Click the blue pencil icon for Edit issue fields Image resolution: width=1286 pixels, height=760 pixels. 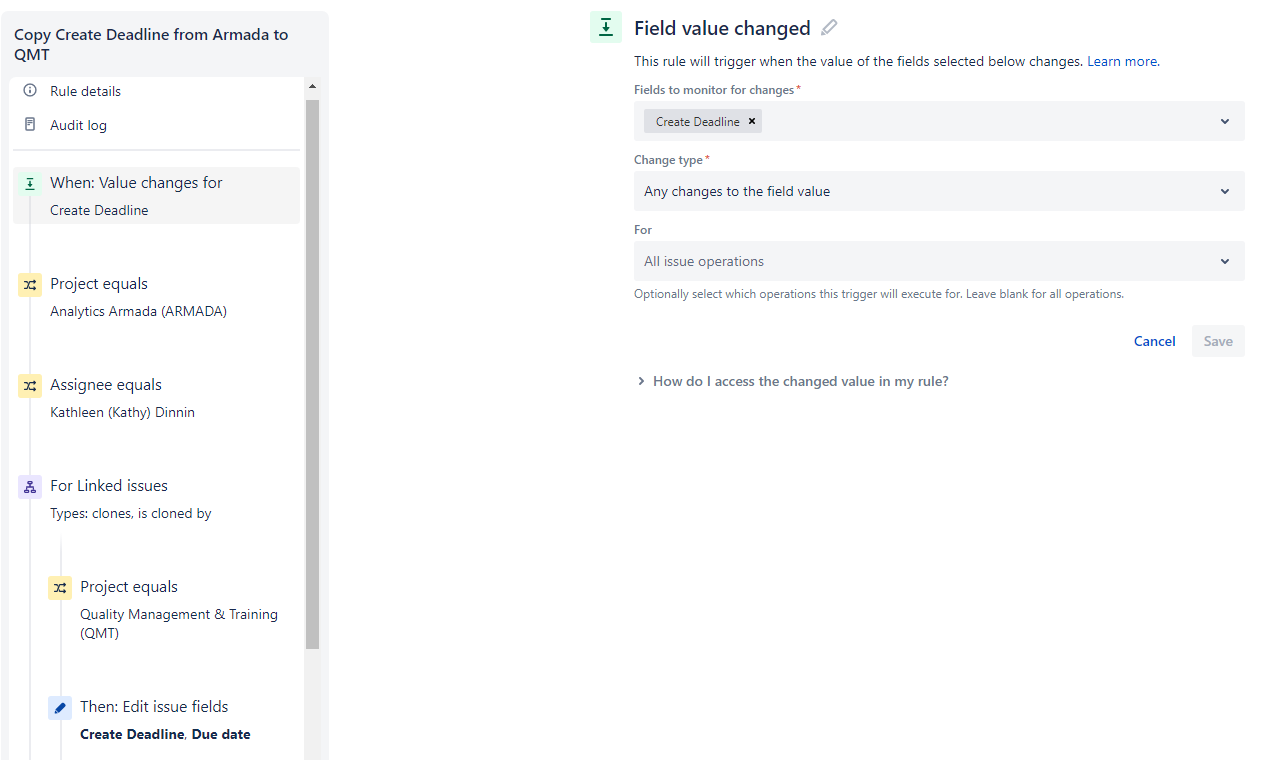tap(60, 708)
